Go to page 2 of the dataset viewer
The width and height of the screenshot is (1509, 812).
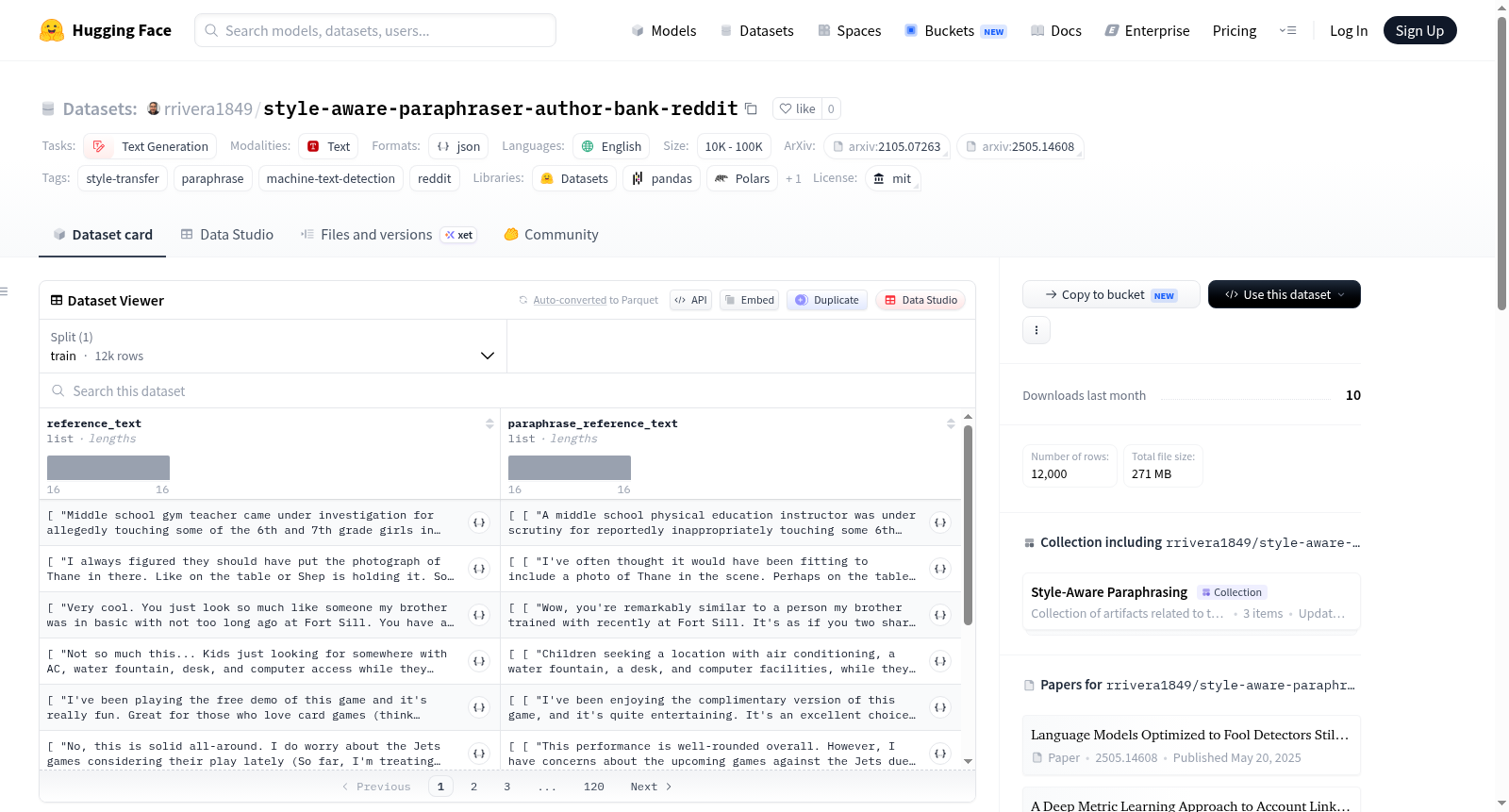coord(473,787)
